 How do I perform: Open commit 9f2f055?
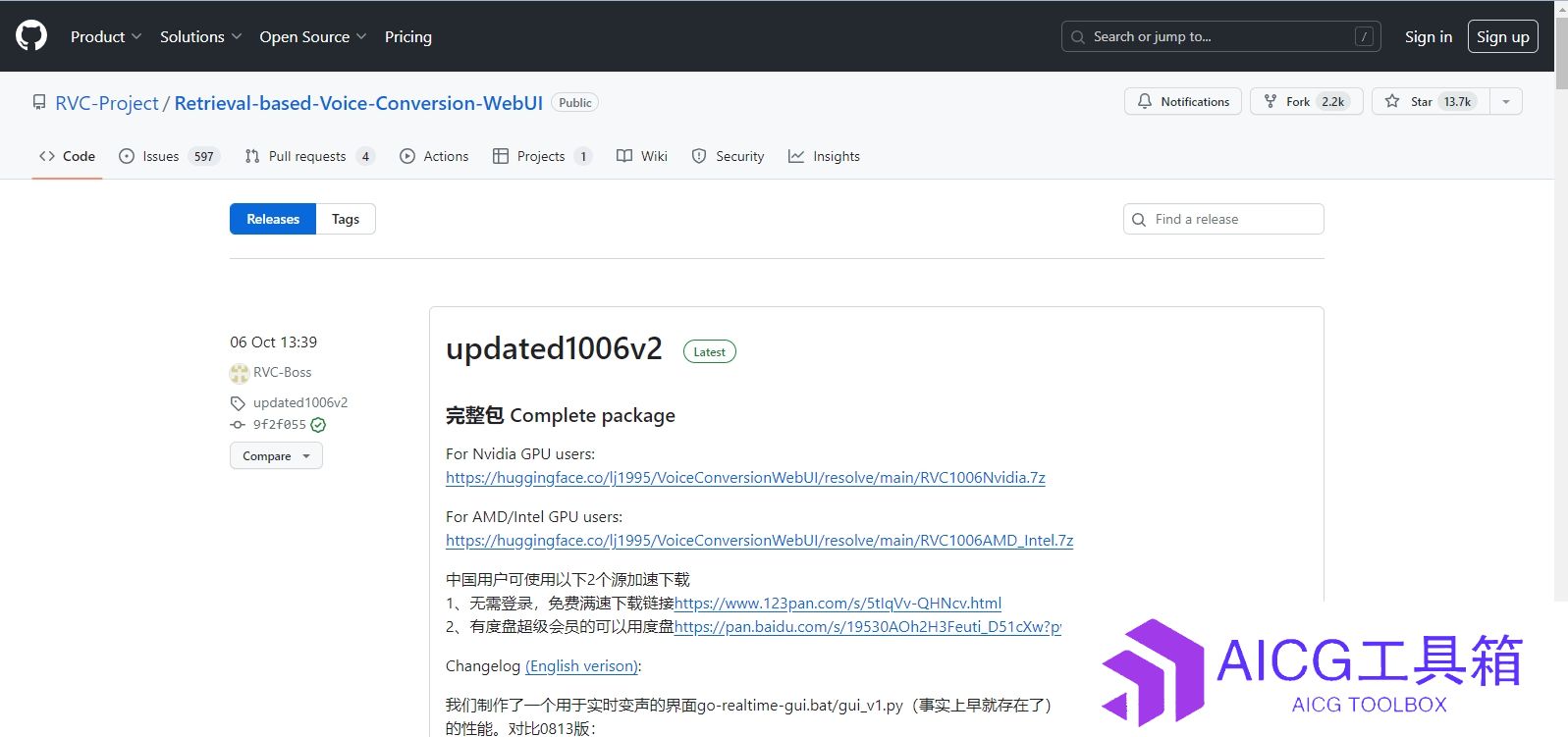[x=280, y=425]
